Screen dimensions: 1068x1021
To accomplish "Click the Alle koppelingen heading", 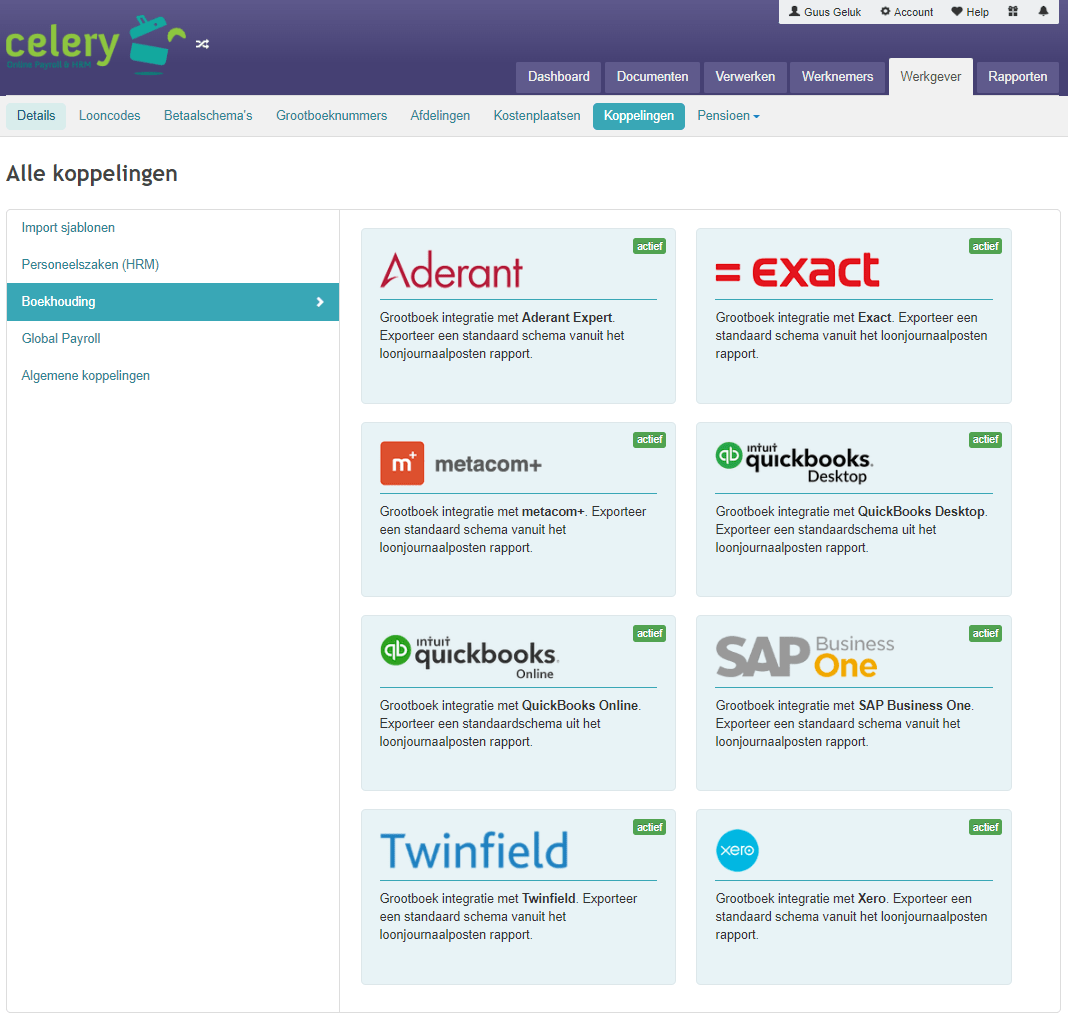I will (x=92, y=174).
